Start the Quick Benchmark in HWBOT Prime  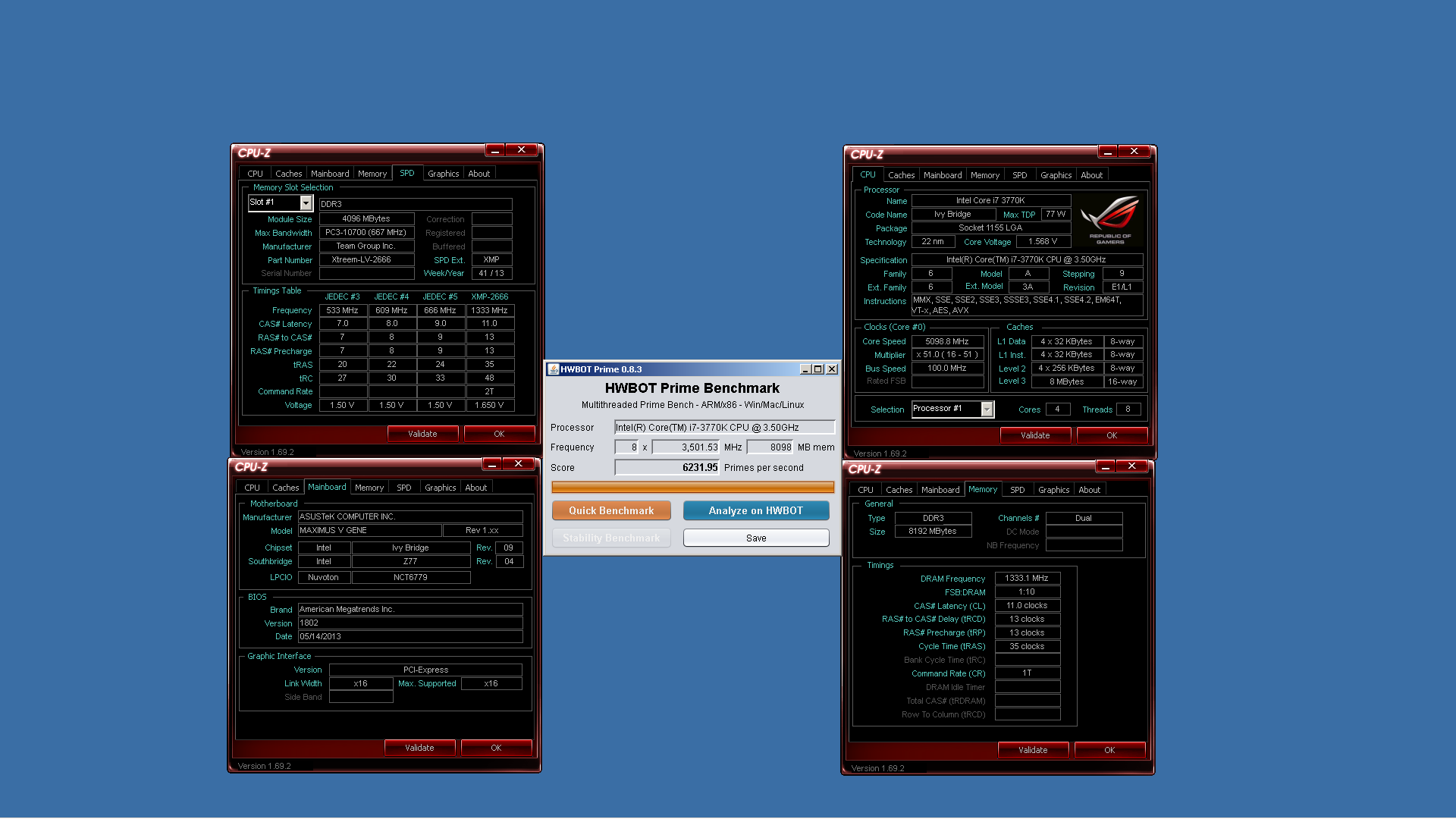[x=611, y=510]
